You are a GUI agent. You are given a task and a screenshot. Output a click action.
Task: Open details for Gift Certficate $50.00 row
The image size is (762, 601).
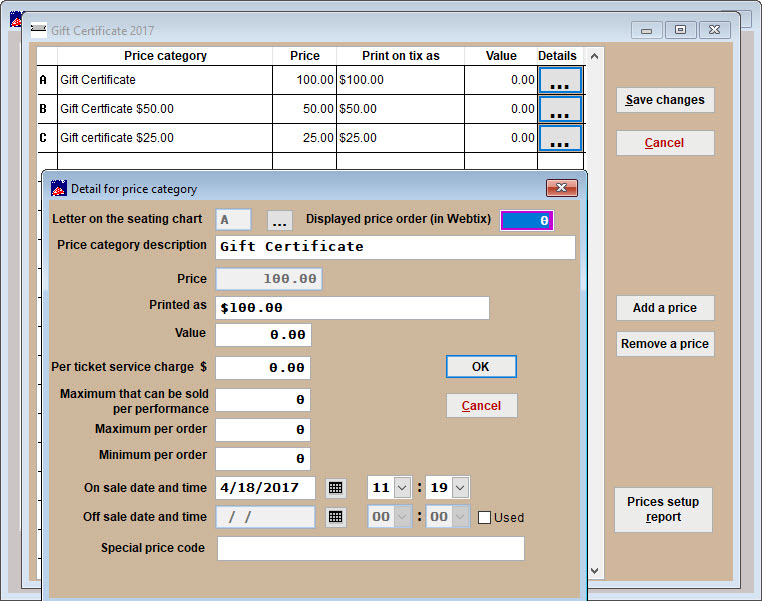[560, 109]
